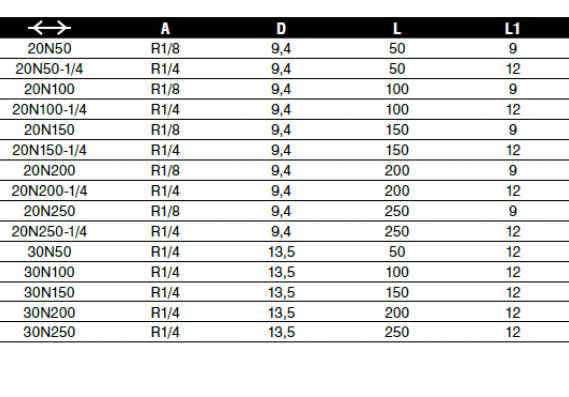Select the 30N50 row label
The image size is (569, 397).
coord(49,252)
